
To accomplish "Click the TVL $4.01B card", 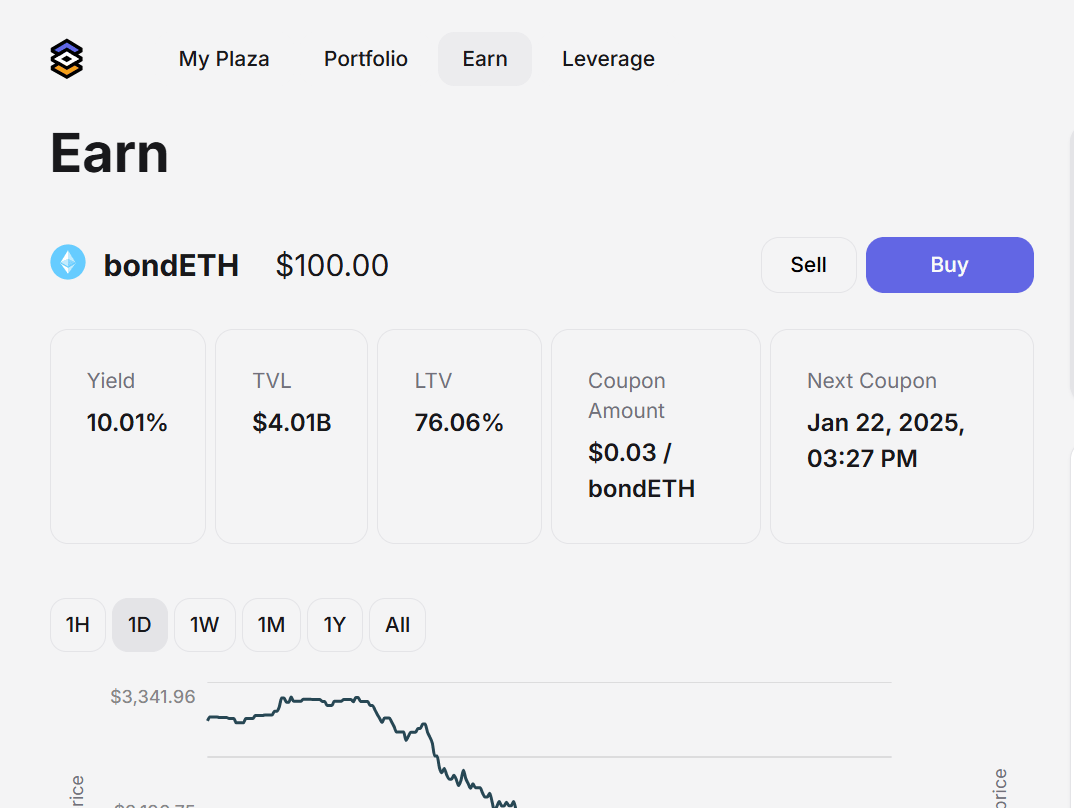I will click(291, 436).
